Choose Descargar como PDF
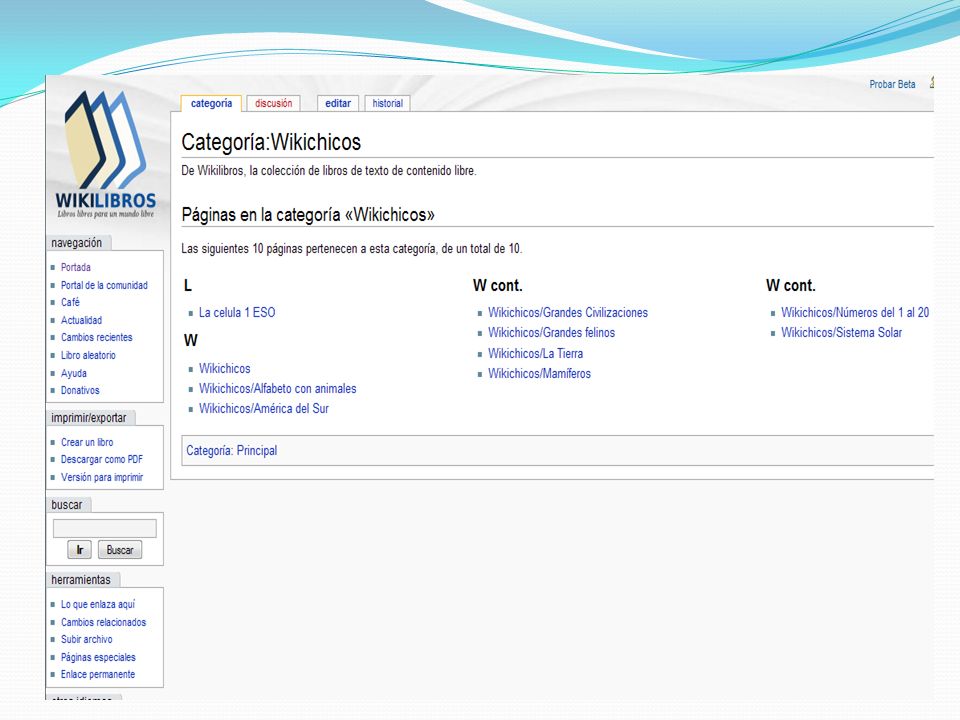The width and height of the screenshot is (960, 720). click(102, 459)
